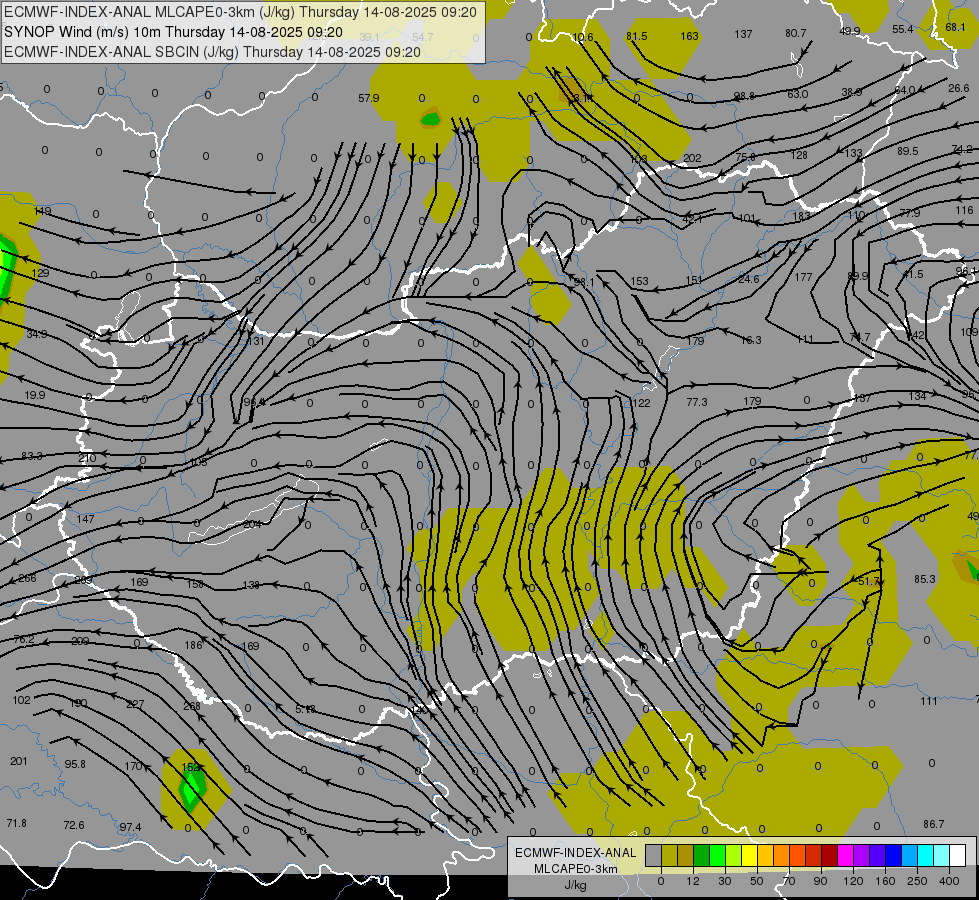
Task: Click the map value 24.6
Action: pos(749,279)
